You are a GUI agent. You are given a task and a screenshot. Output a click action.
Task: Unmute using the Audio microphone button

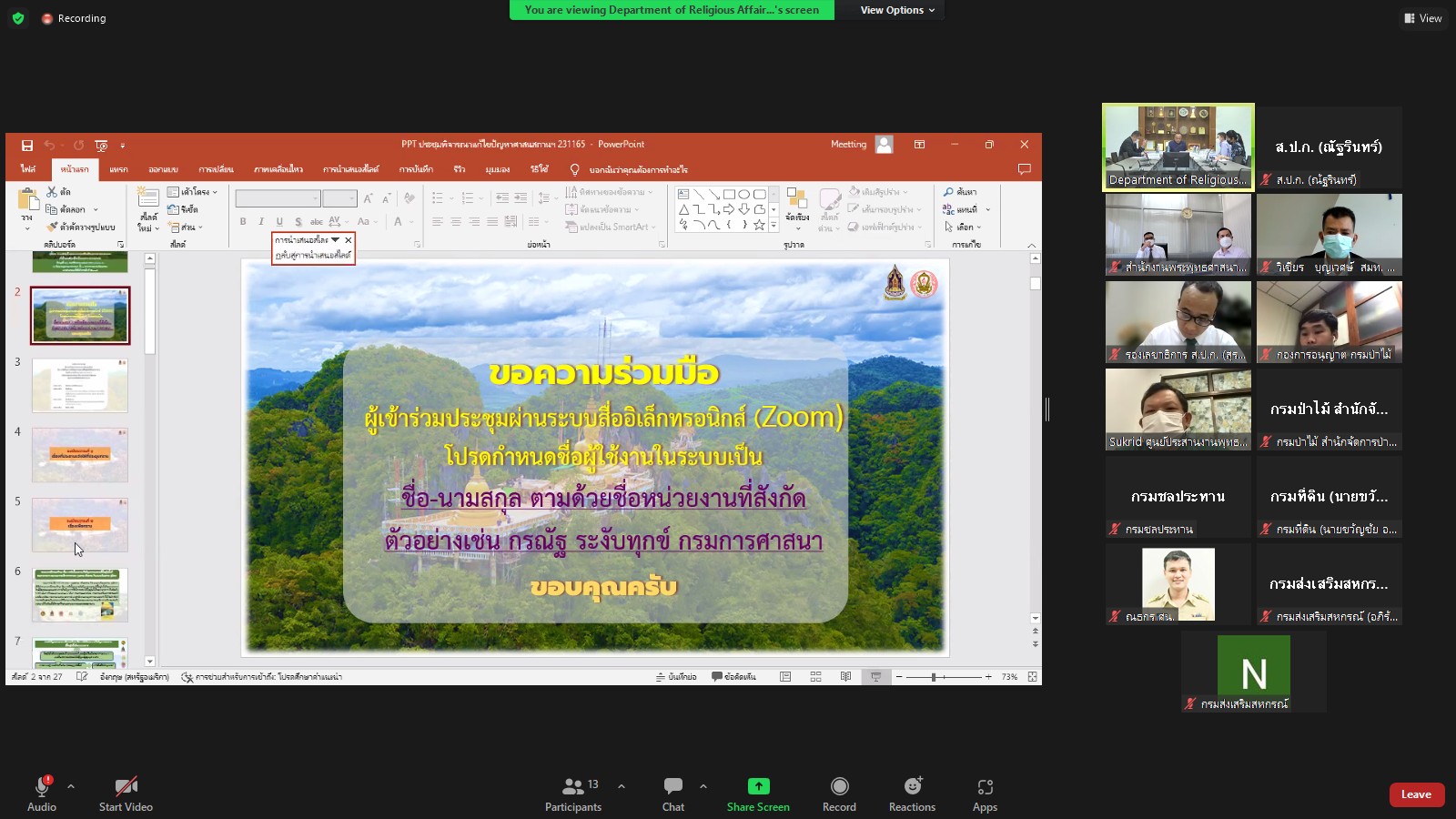[x=42, y=794]
